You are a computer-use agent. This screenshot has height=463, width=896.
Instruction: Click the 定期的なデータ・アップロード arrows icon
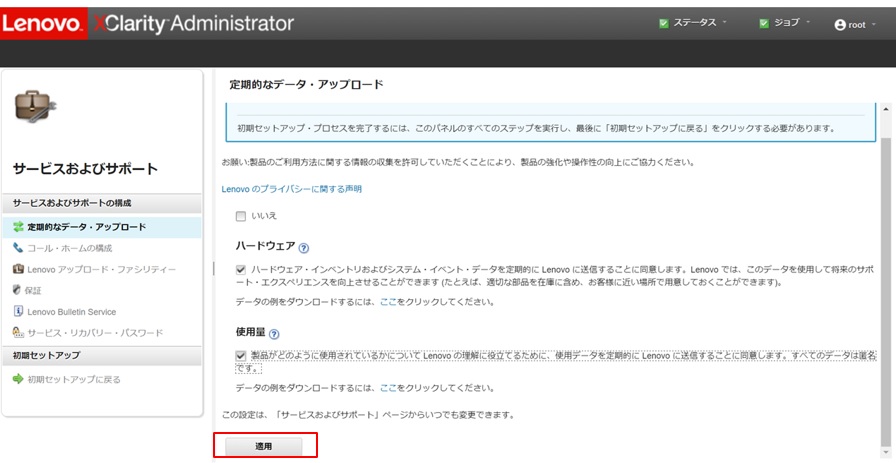tap(18, 227)
